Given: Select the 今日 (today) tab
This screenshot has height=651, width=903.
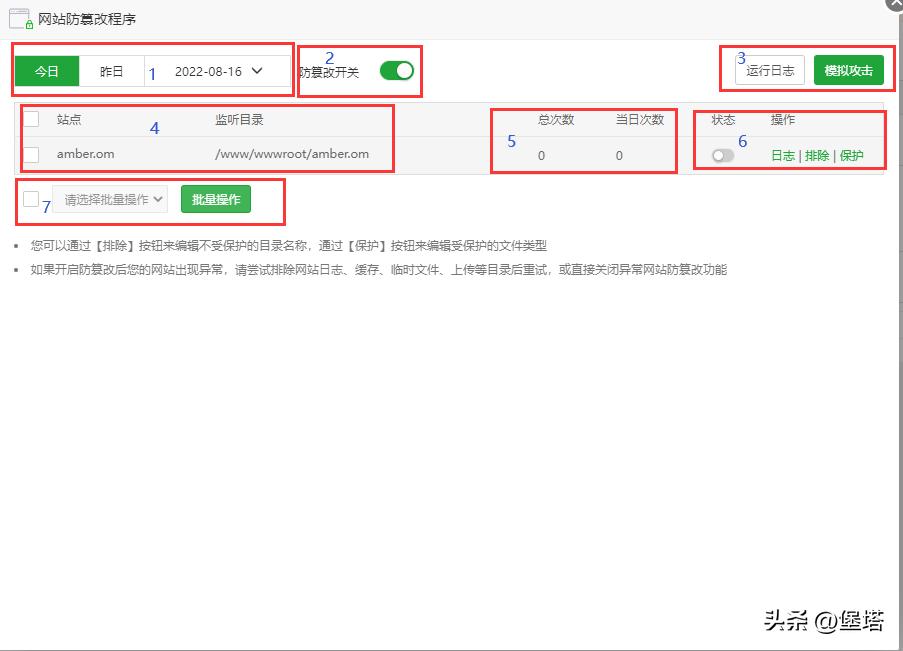Looking at the screenshot, I should pos(47,70).
